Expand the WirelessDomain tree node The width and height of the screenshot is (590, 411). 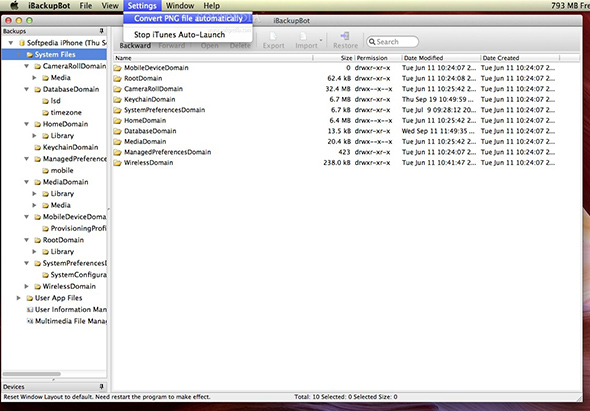pyautogui.click(x=27, y=286)
